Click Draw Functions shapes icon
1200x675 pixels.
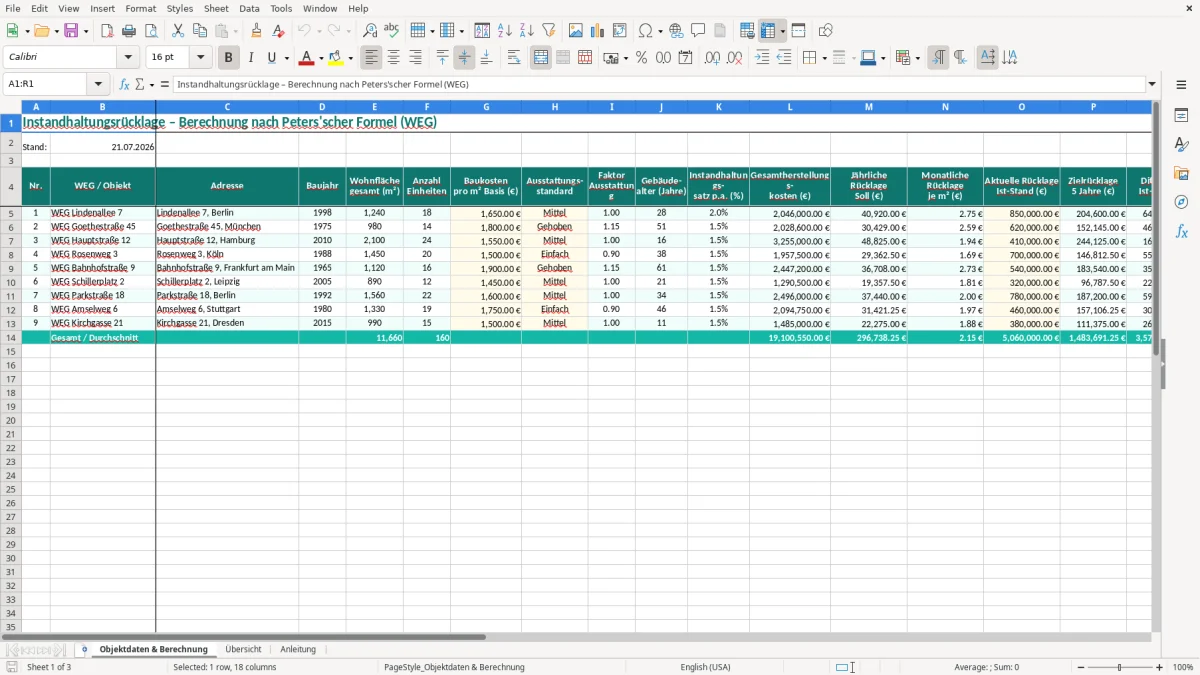coord(825,31)
